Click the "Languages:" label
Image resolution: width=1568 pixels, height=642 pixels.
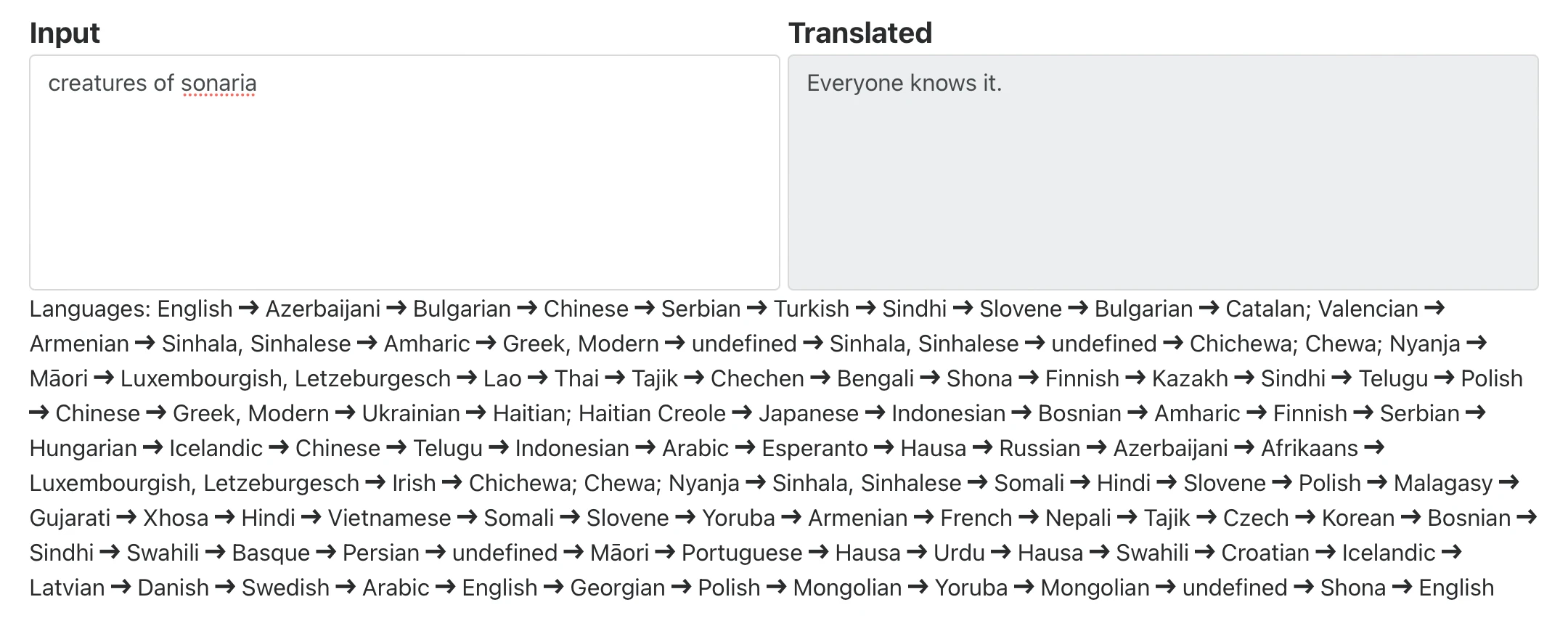point(90,309)
